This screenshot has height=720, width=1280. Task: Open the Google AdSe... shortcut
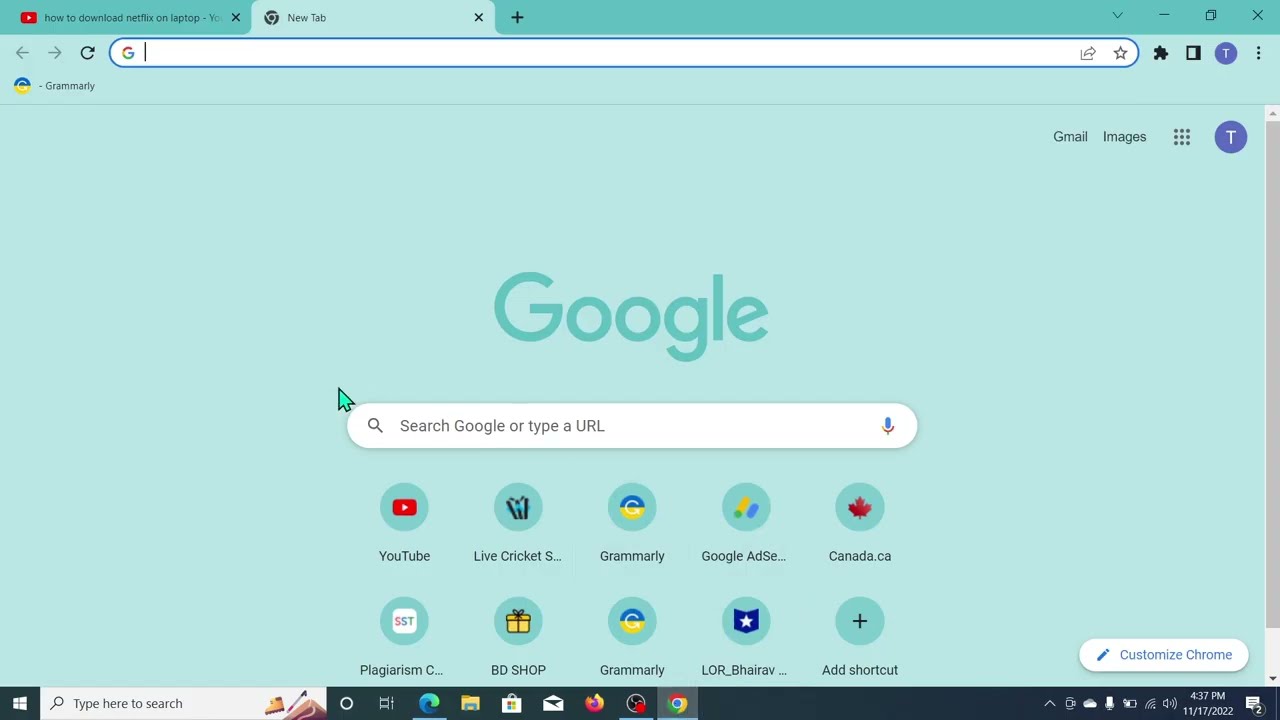tap(745, 525)
